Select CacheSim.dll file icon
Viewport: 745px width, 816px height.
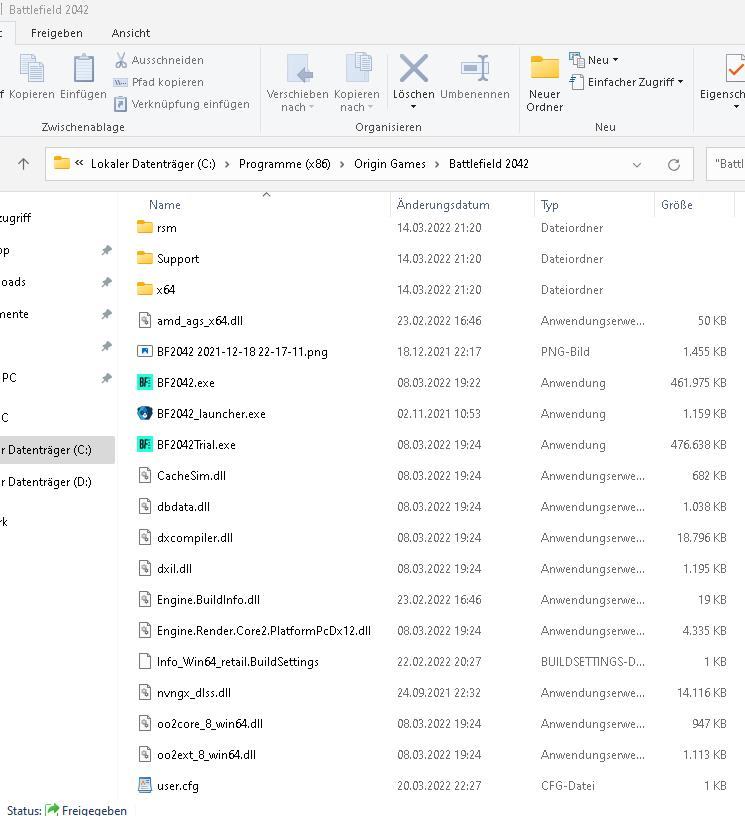coord(145,475)
